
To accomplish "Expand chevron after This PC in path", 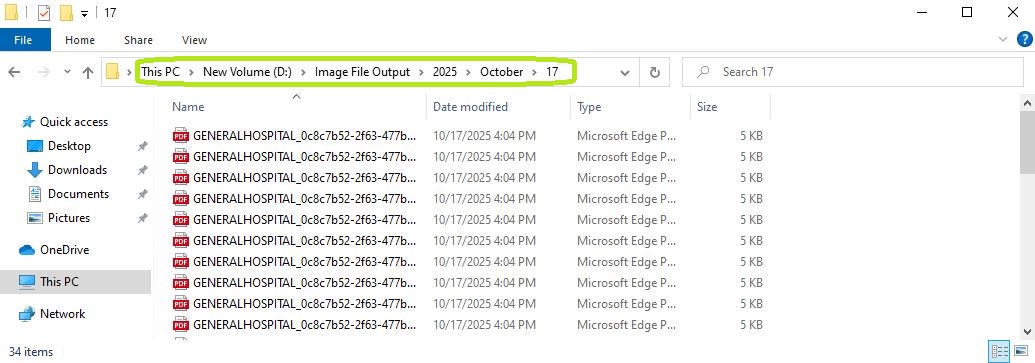I will click(191, 72).
